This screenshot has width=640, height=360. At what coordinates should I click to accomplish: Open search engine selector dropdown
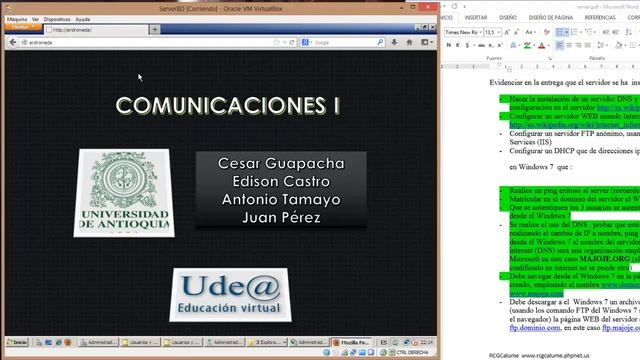[307, 42]
